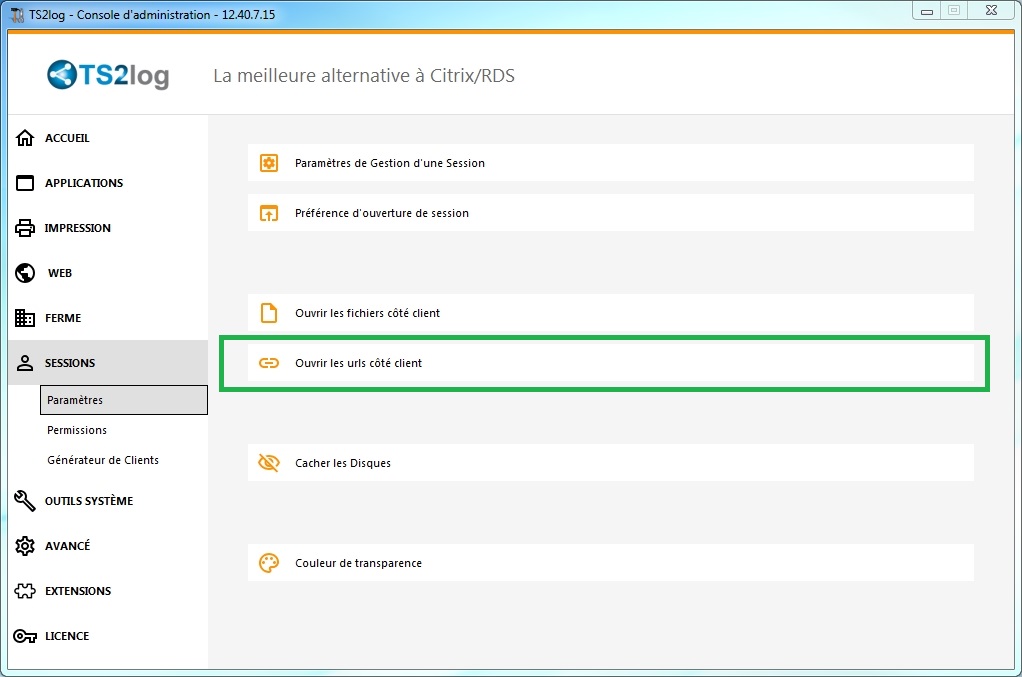Click the tagline La meilleure alternative à Citrix/RDS
This screenshot has height=677, width=1022.
click(364, 76)
